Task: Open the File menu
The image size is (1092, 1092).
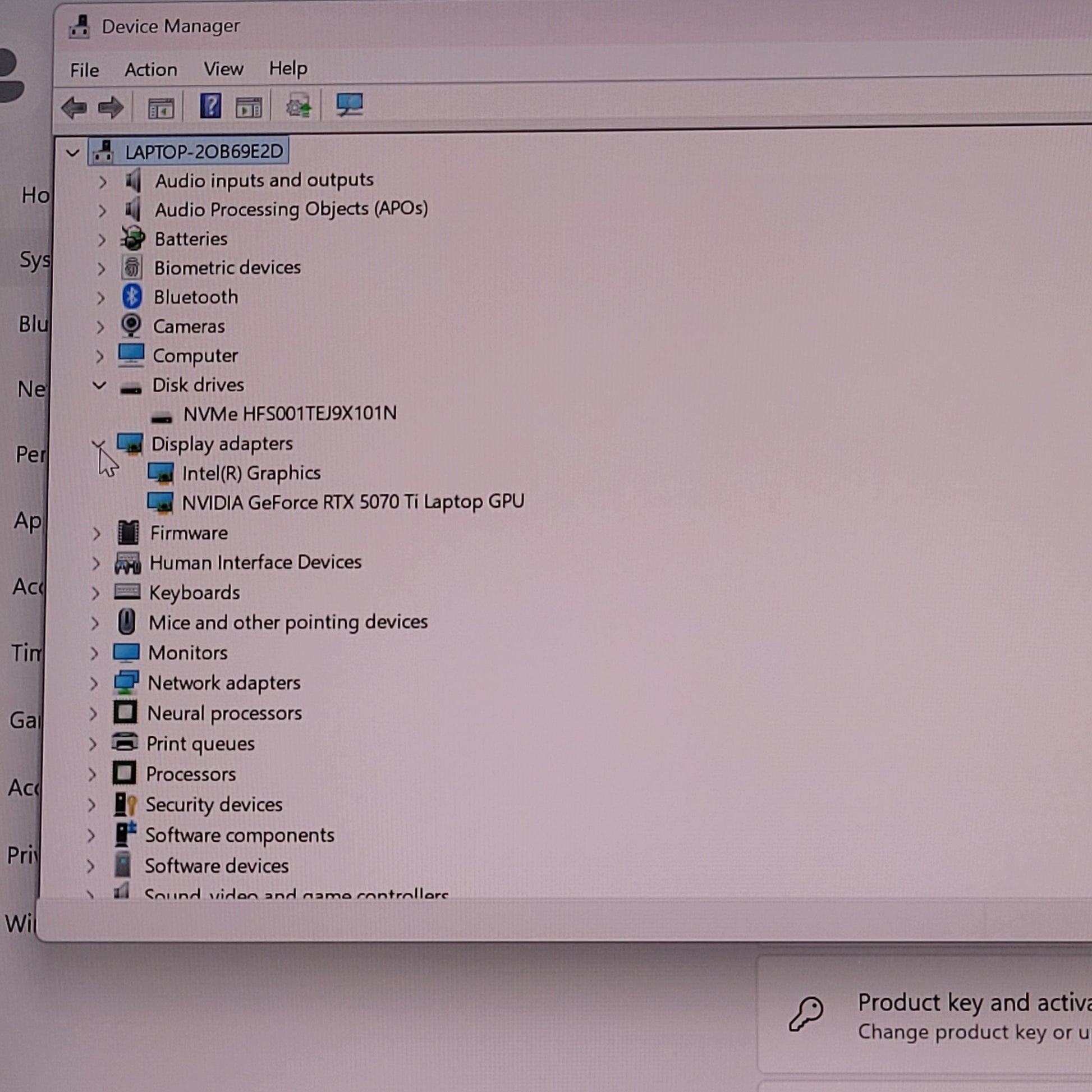Action: point(84,71)
